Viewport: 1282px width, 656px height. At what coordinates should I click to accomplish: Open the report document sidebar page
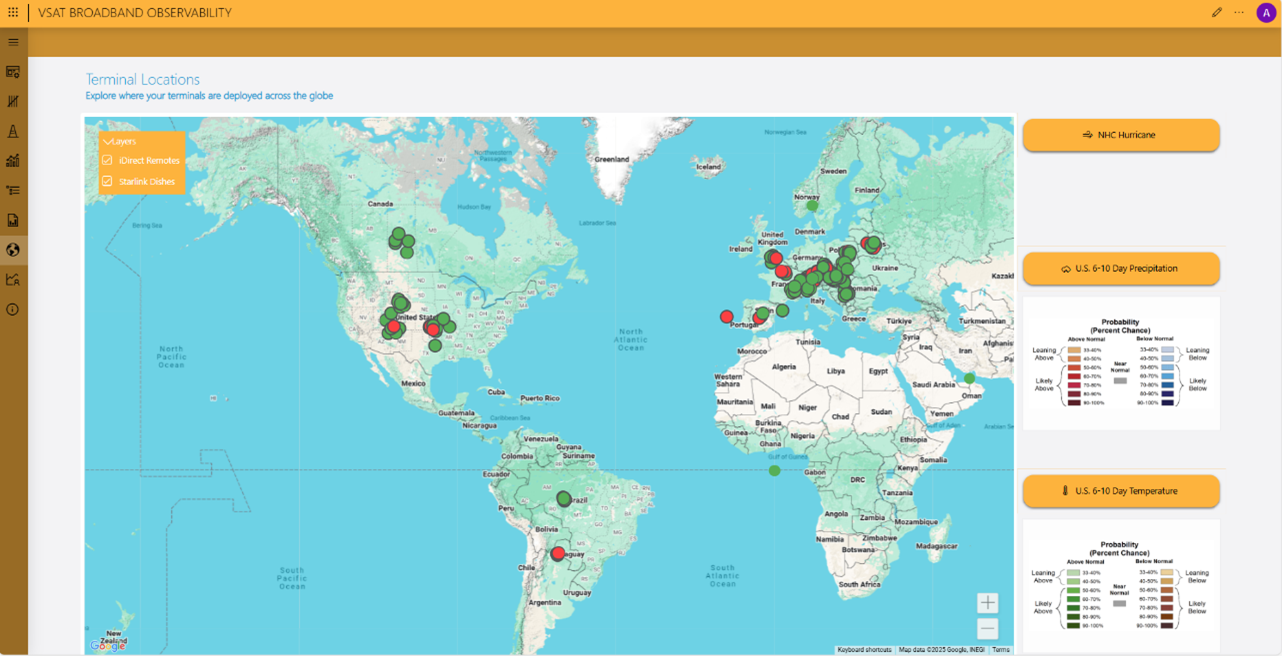[13, 220]
